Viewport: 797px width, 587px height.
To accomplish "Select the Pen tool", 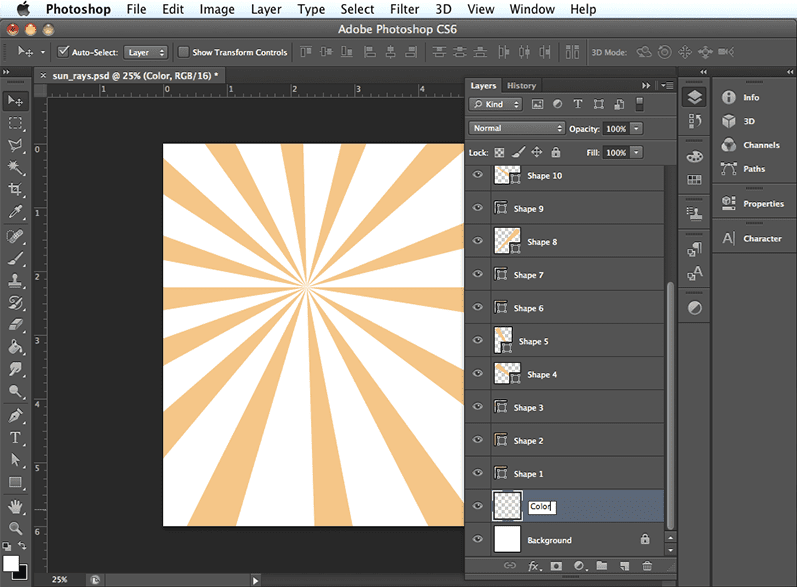I will click(x=15, y=416).
